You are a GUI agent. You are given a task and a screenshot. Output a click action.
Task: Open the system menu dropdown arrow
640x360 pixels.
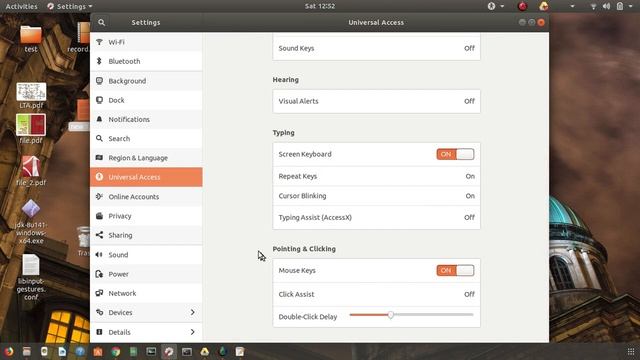(631, 6)
